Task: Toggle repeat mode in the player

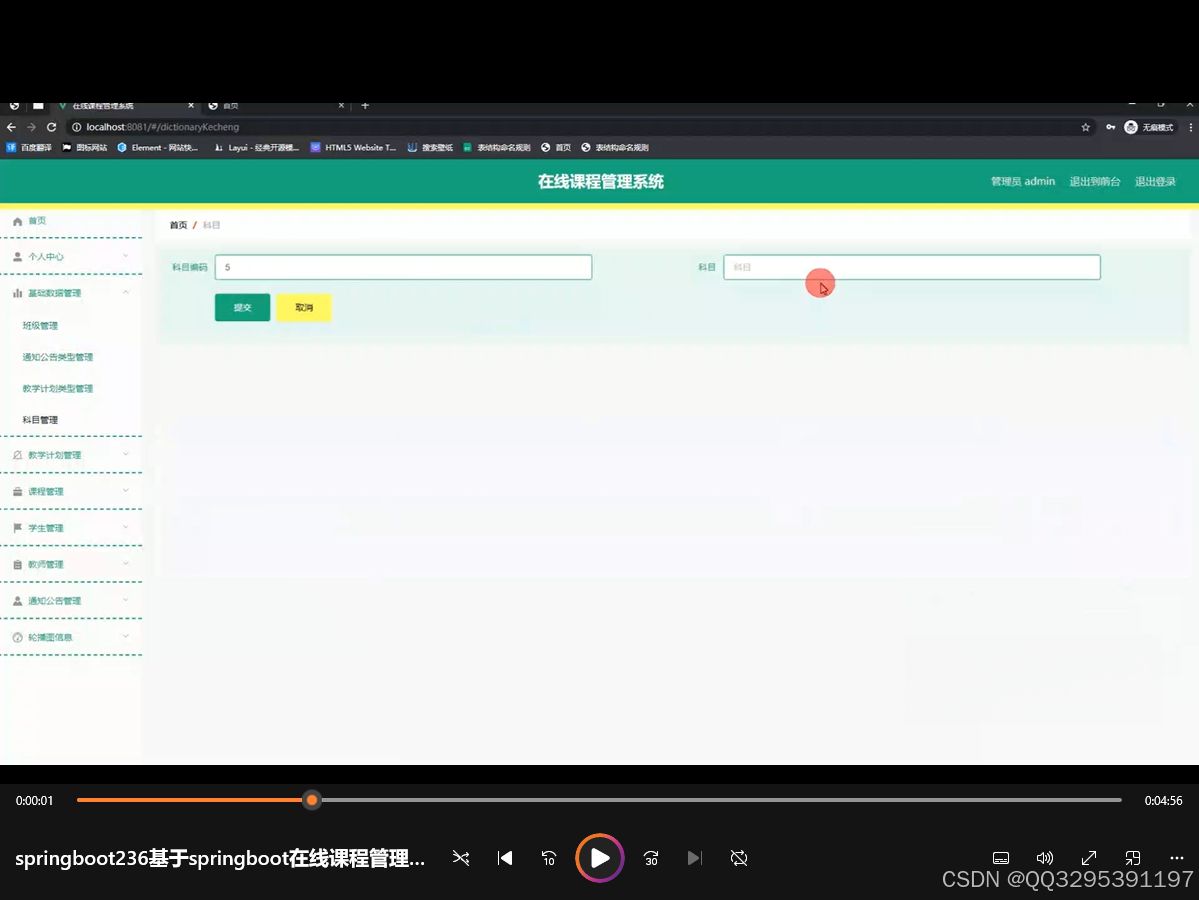Action: coord(739,858)
